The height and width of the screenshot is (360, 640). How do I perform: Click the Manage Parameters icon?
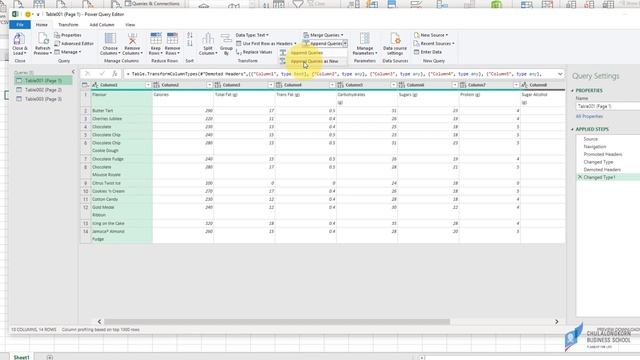[364, 39]
